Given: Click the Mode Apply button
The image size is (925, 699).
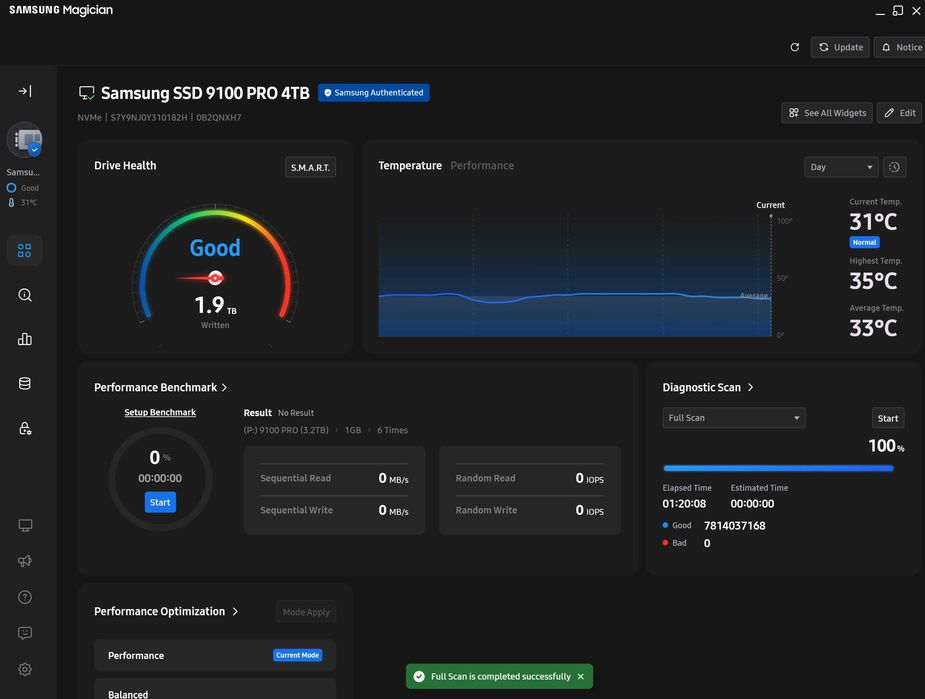Looking at the screenshot, I should click(306, 612).
